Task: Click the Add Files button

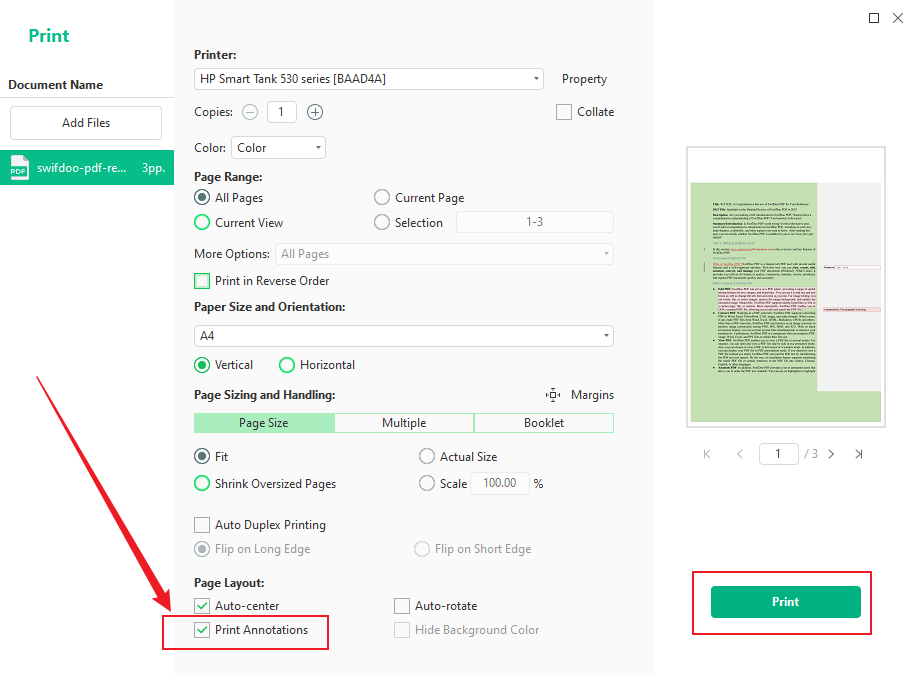Action: coord(85,122)
